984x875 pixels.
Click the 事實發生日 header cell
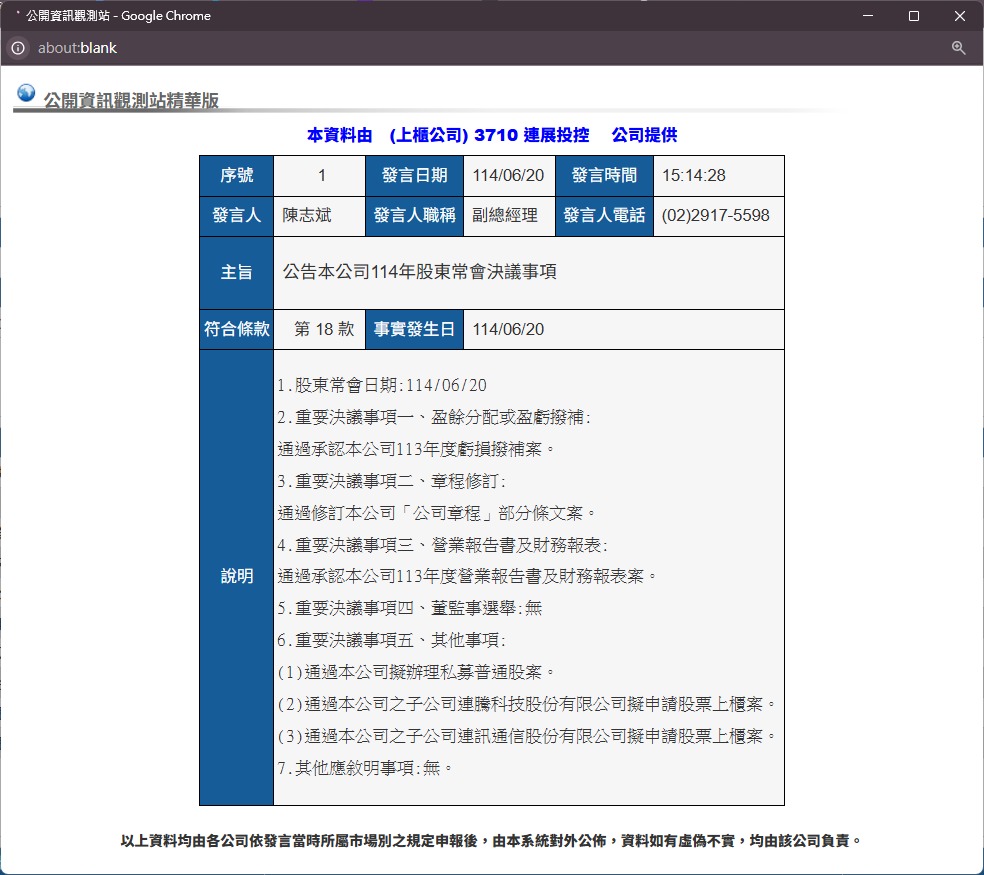[414, 330]
